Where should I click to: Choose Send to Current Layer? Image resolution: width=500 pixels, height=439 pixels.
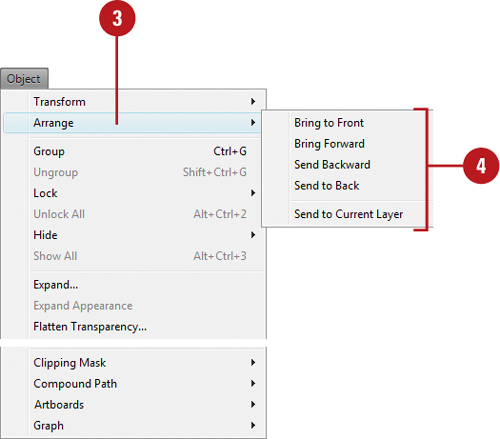tap(348, 214)
